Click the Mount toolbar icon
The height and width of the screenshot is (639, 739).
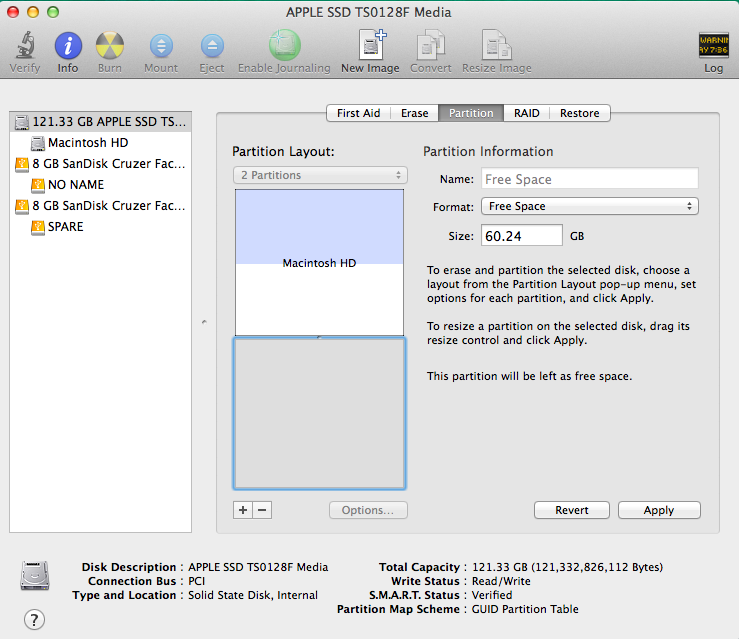tap(161, 46)
